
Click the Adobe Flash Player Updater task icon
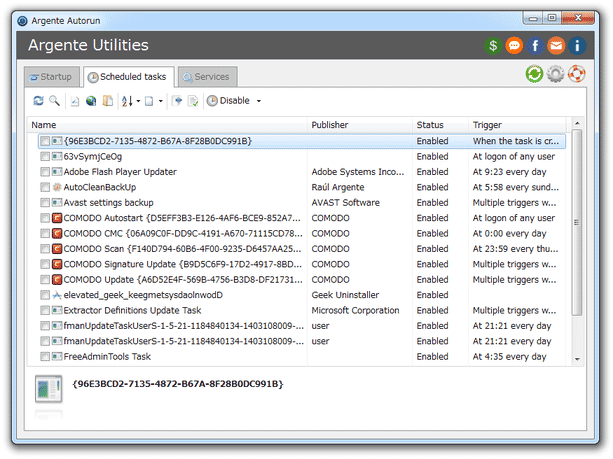pyautogui.click(x=57, y=172)
